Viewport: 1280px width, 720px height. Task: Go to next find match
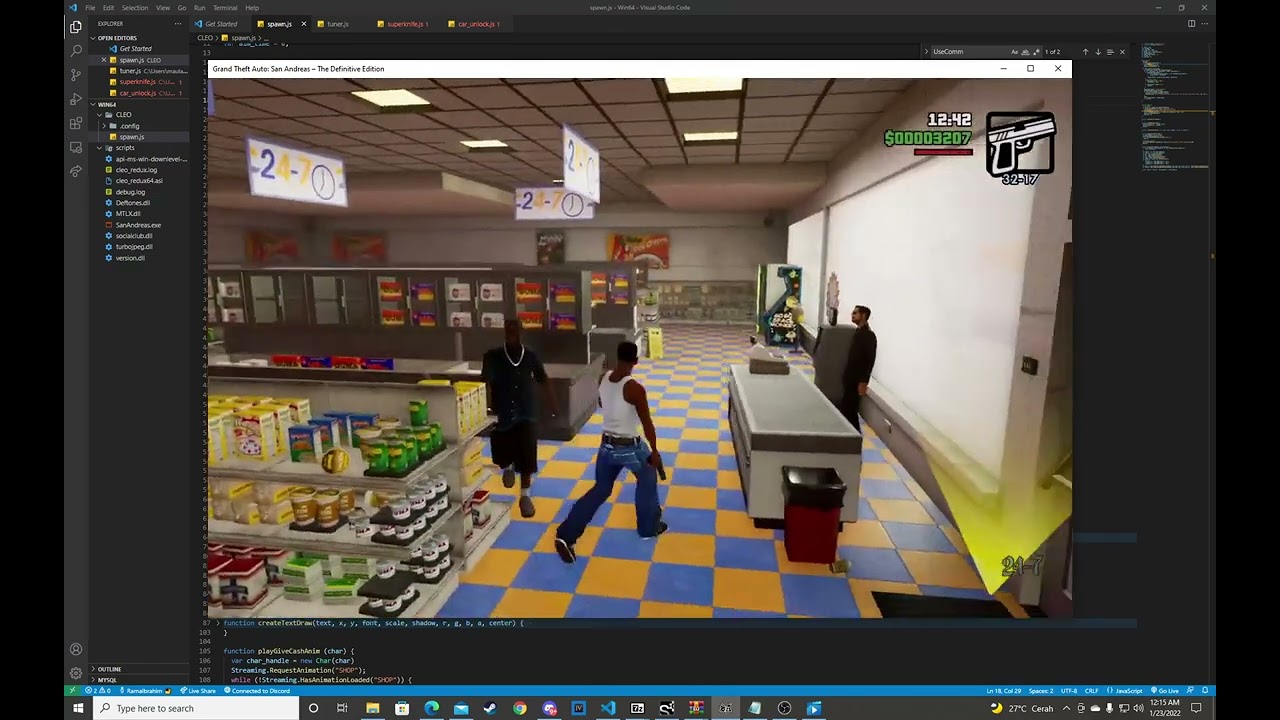1098,52
